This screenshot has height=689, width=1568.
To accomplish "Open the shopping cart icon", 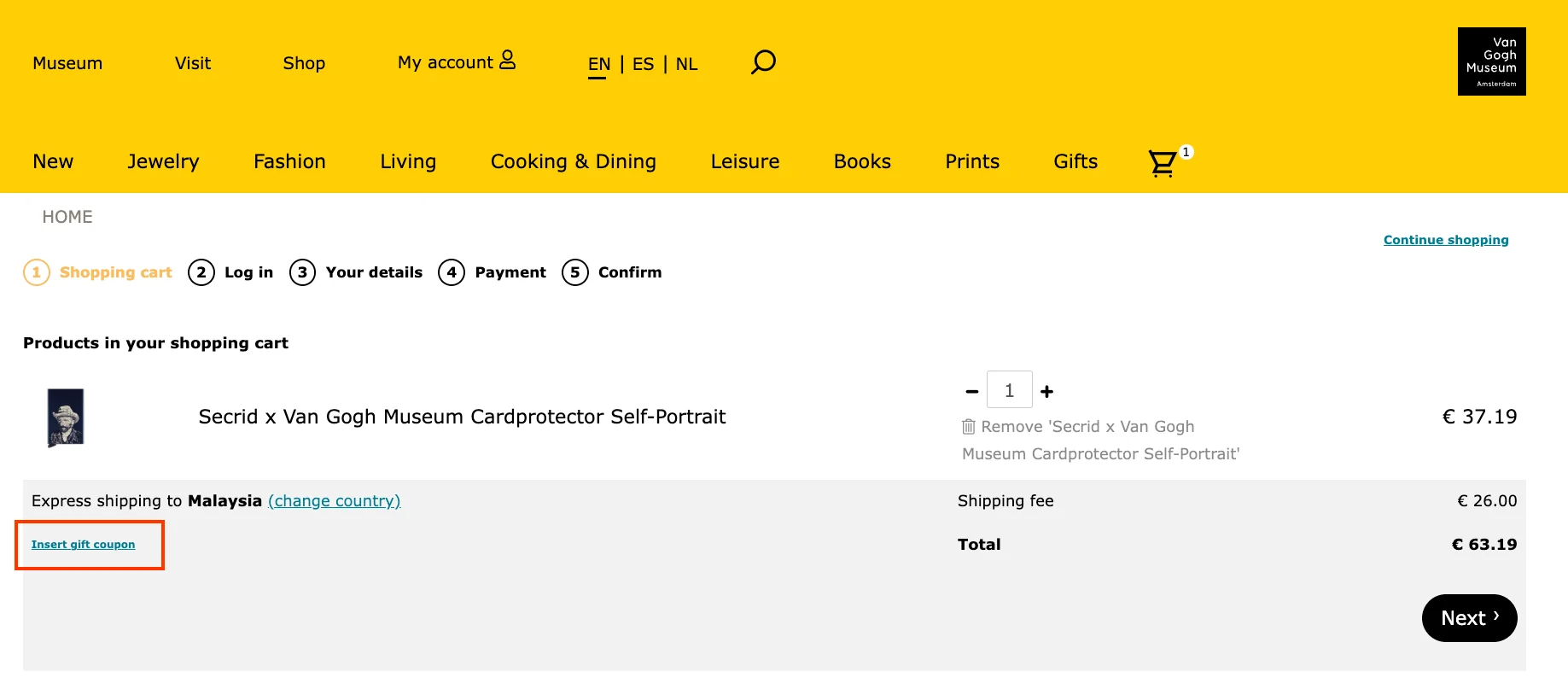I will tap(1163, 162).
